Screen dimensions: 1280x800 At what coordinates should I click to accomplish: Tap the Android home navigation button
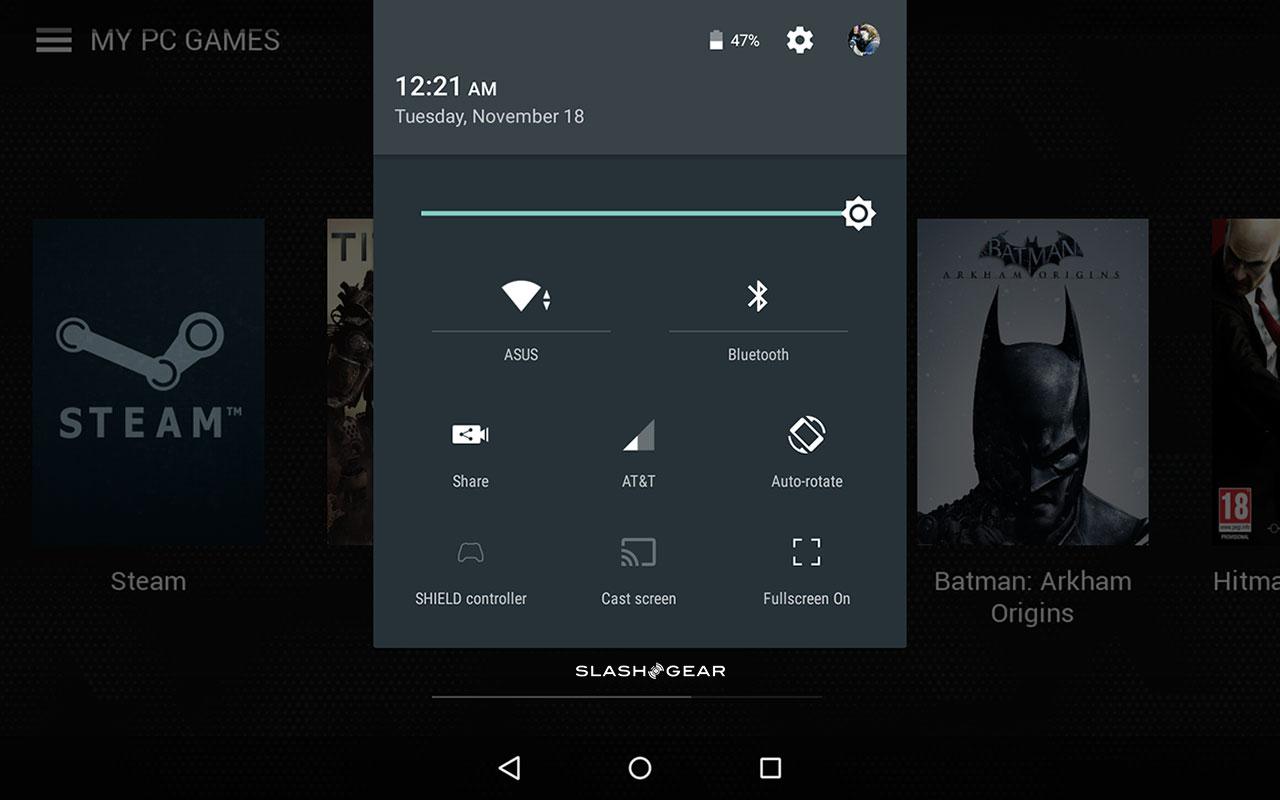[x=640, y=767]
